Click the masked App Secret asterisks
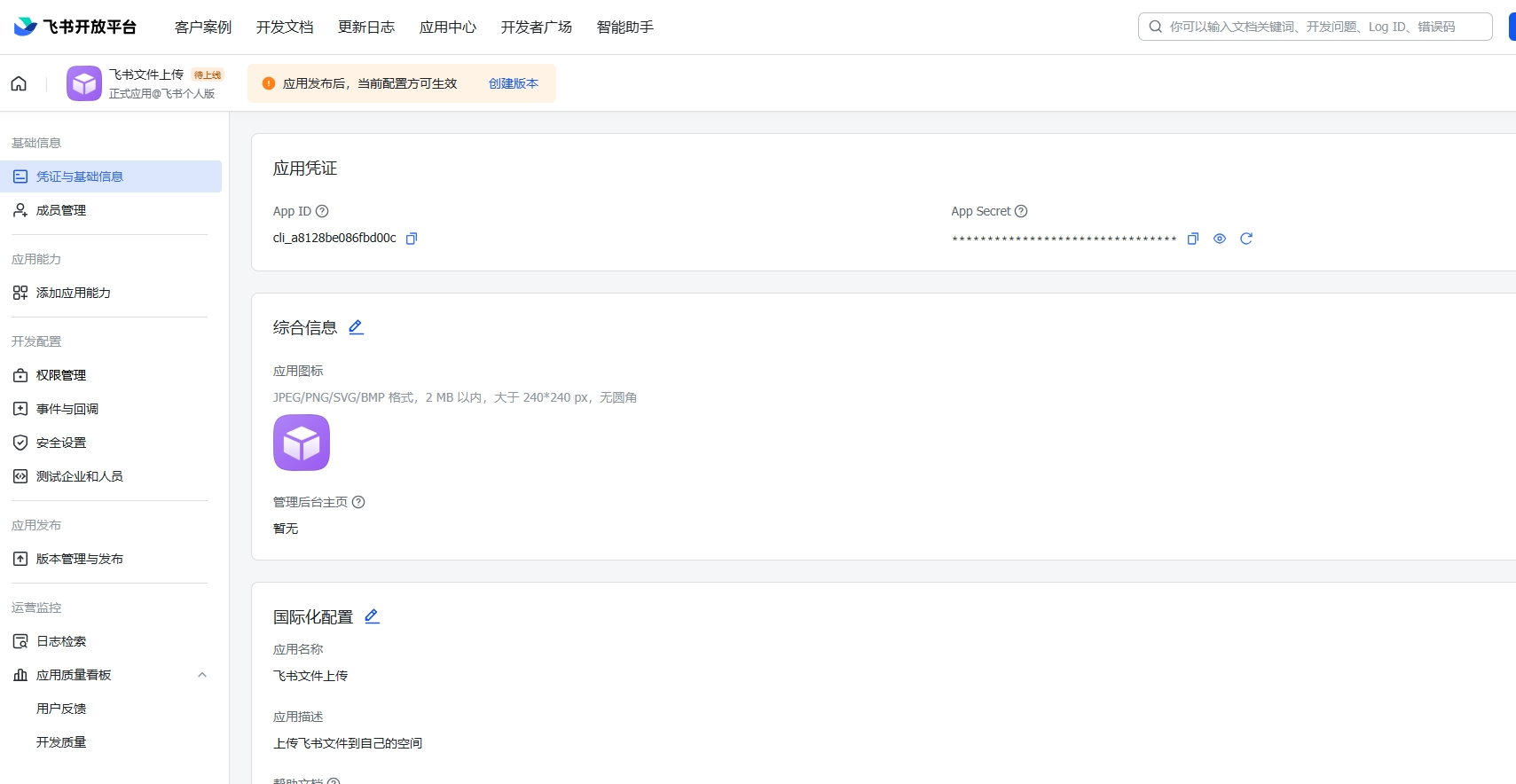Viewport: 1516px width, 784px height. tap(1064, 239)
